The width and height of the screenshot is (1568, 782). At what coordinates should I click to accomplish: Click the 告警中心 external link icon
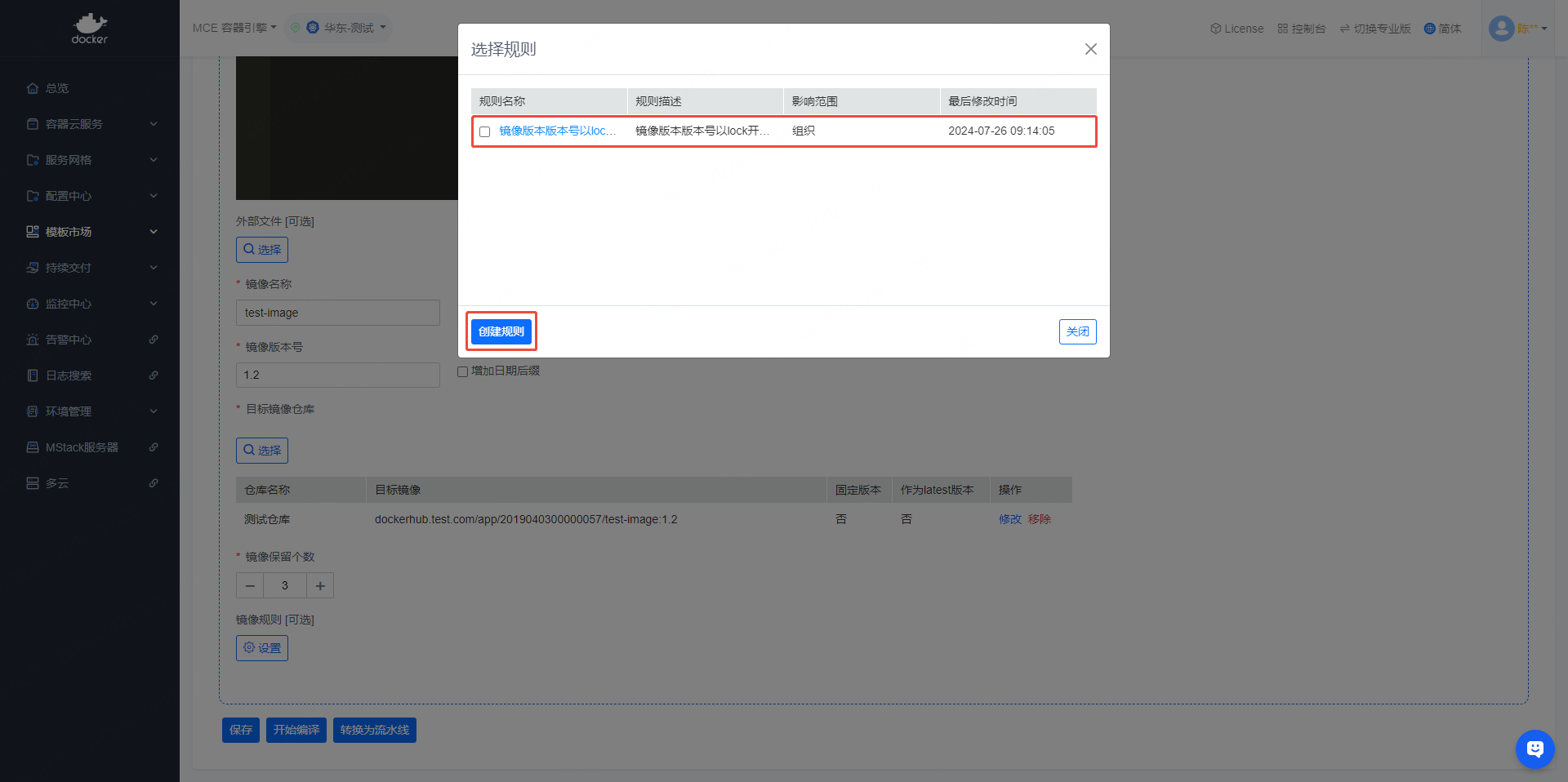[154, 340]
